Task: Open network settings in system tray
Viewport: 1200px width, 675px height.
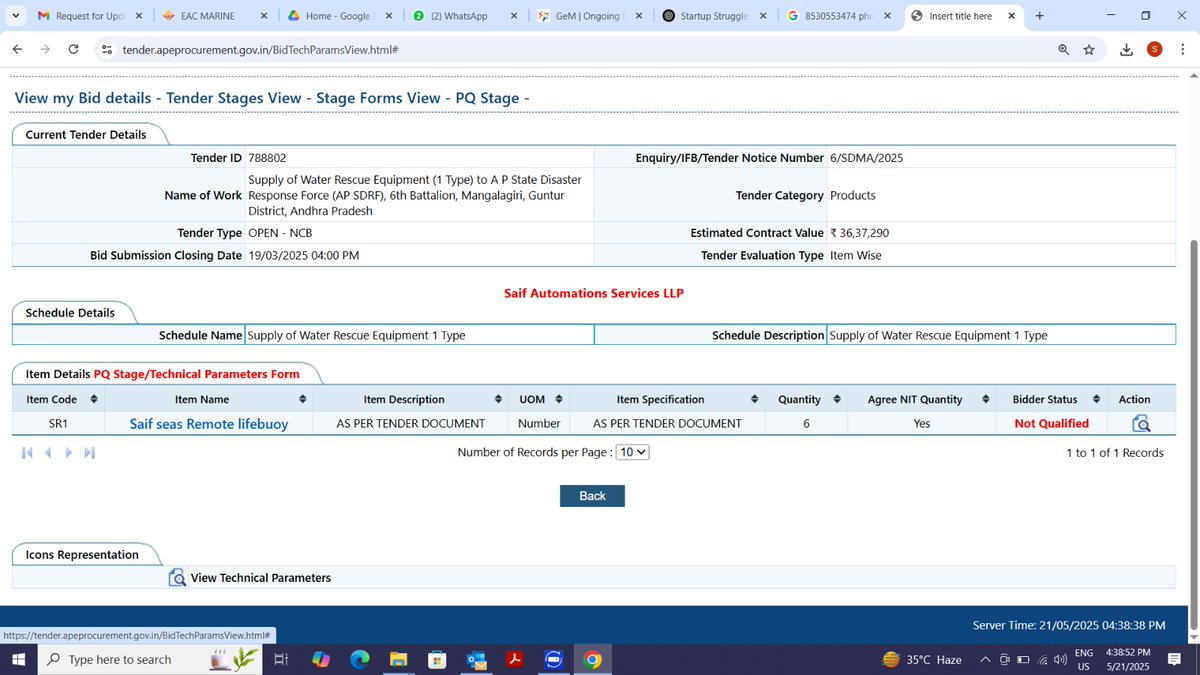Action: pos(1042,660)
